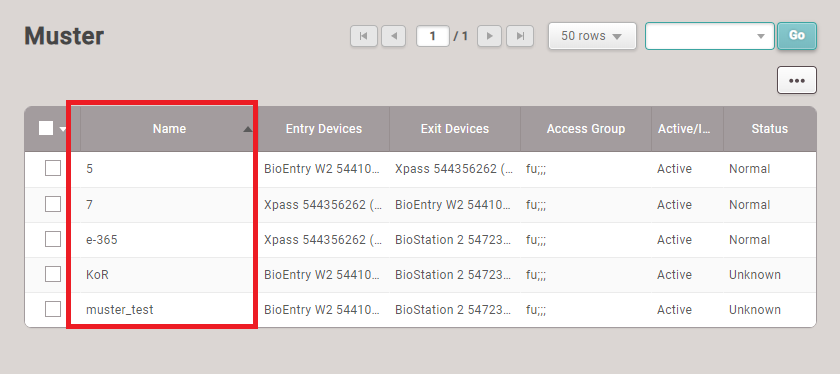840x374 pixels.
Task: Select the KoR row checkbox
Action: pyautogui.click(x=52, y=274)
